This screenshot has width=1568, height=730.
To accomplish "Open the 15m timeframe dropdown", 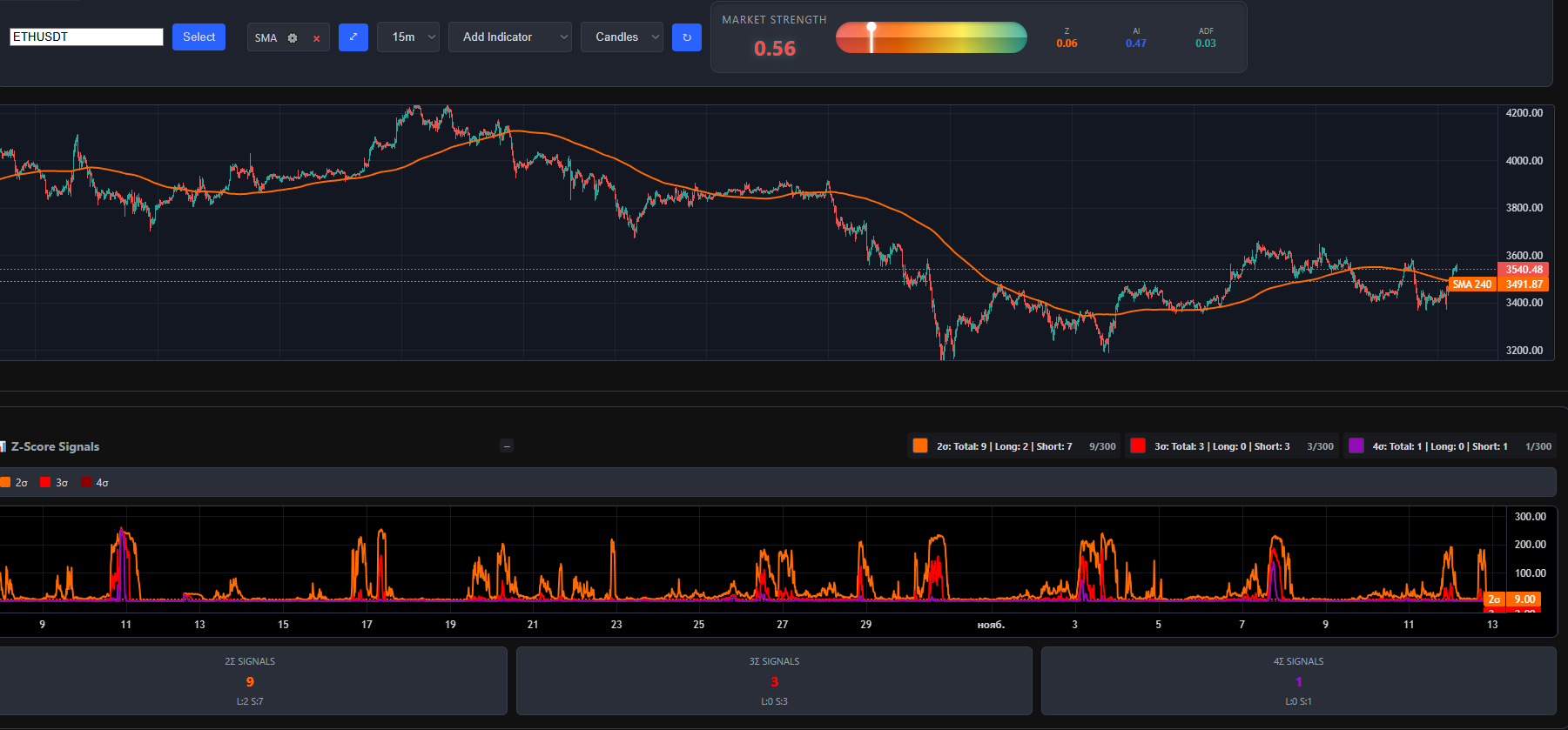I will coord(407,37).
